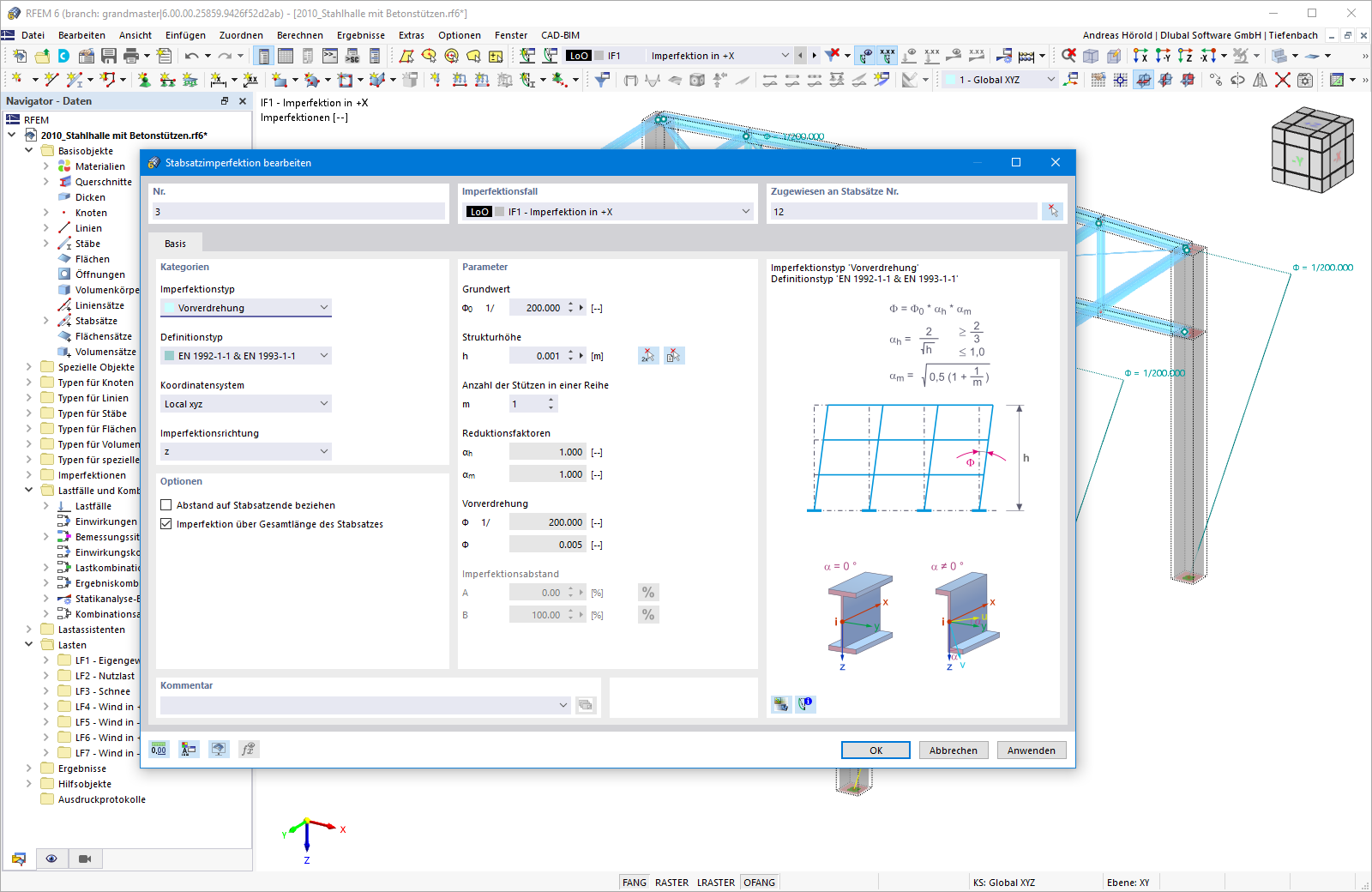Open the Datei menu

[33, 35]
